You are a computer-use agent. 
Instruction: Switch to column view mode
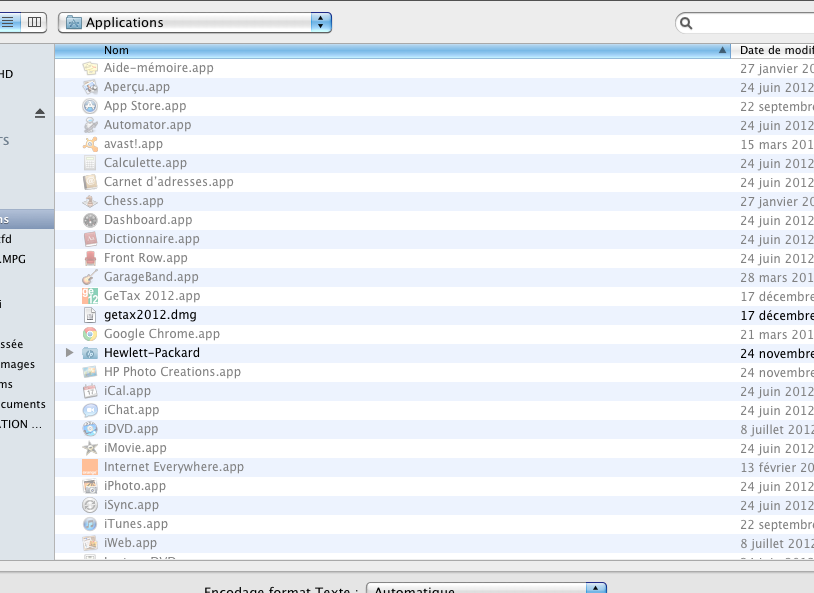pos(34,22)
